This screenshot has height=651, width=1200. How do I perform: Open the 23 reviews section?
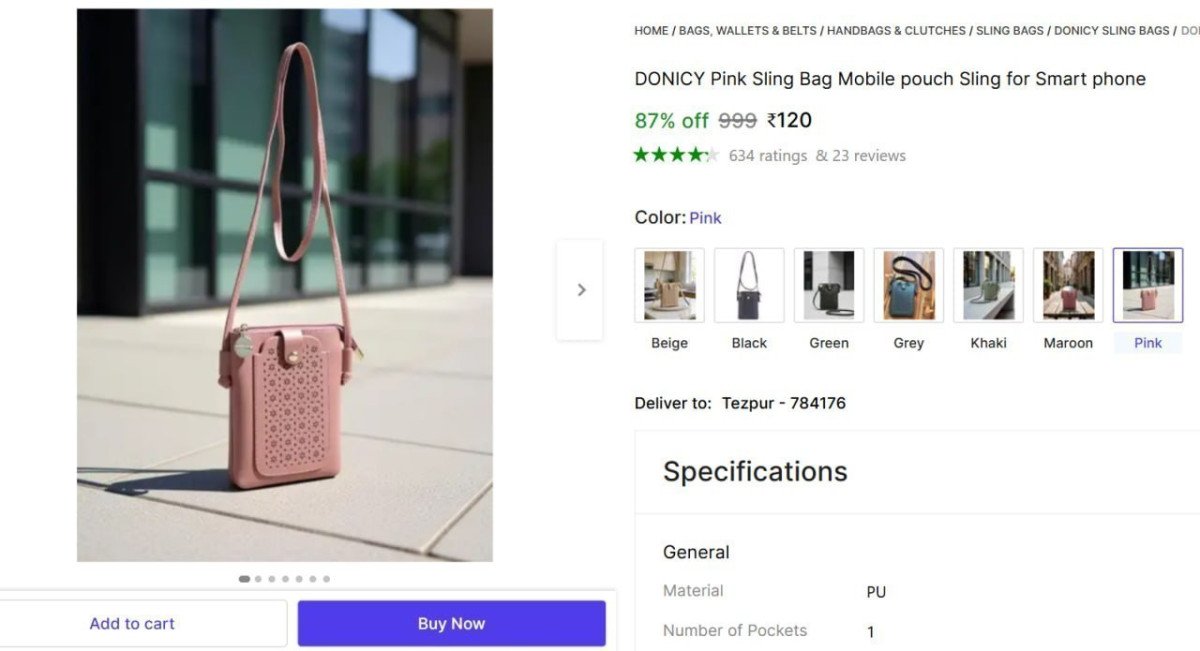866,155
